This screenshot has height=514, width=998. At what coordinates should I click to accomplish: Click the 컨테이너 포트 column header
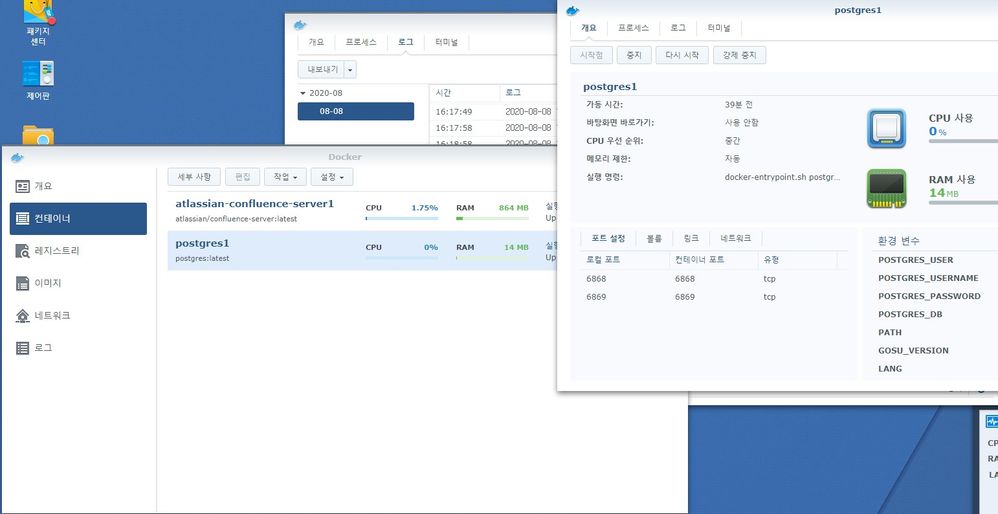coord(713,260)
